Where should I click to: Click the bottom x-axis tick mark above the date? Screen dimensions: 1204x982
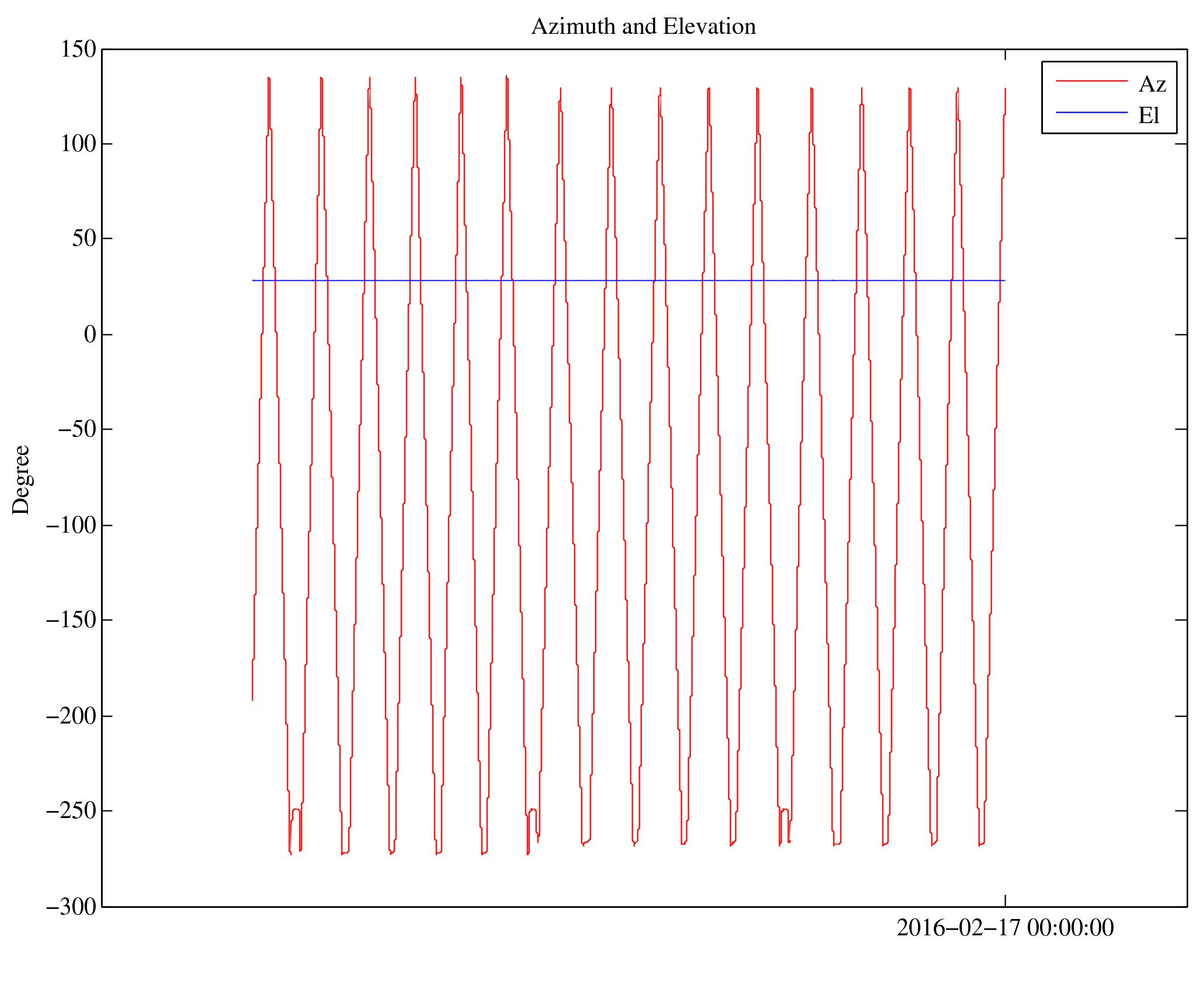[1005, 900]
